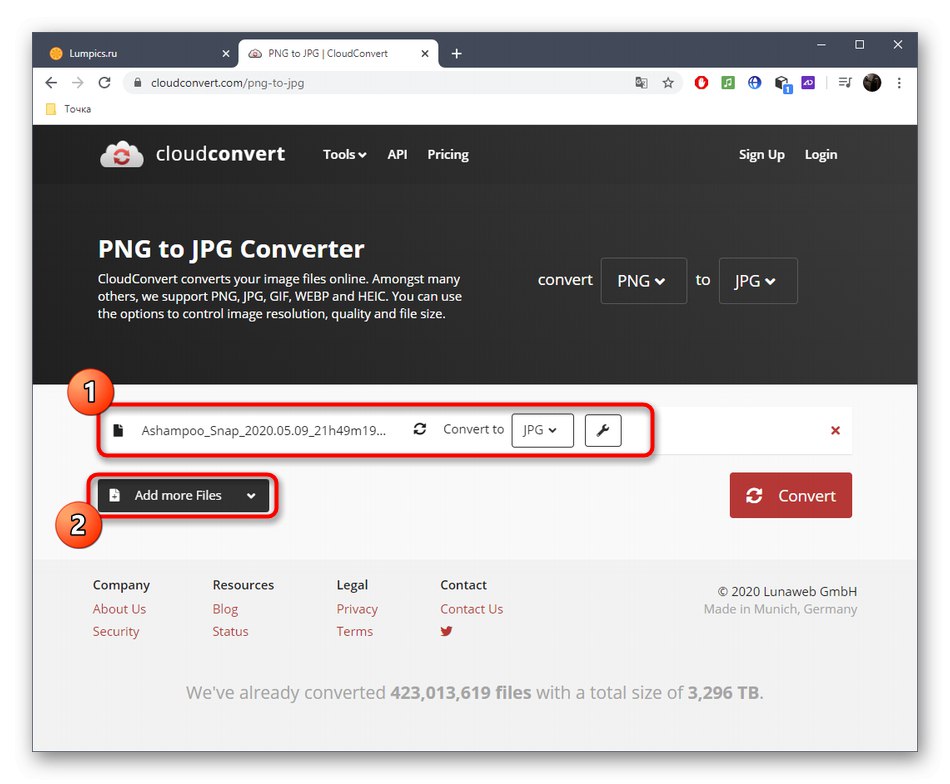Open the red Opera-style extension icon
Viewport: 950px width, 784px height.
[x=701, y=82]
